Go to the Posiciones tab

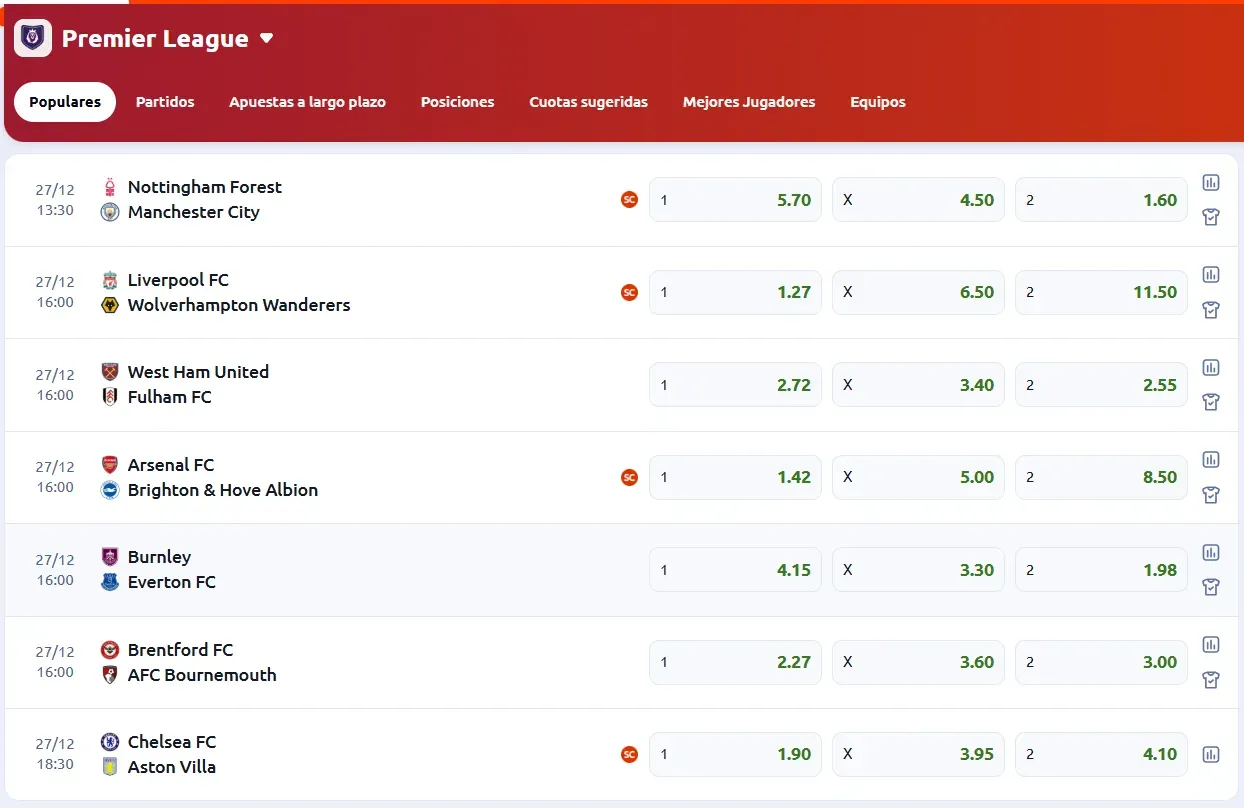click(457, 102)
